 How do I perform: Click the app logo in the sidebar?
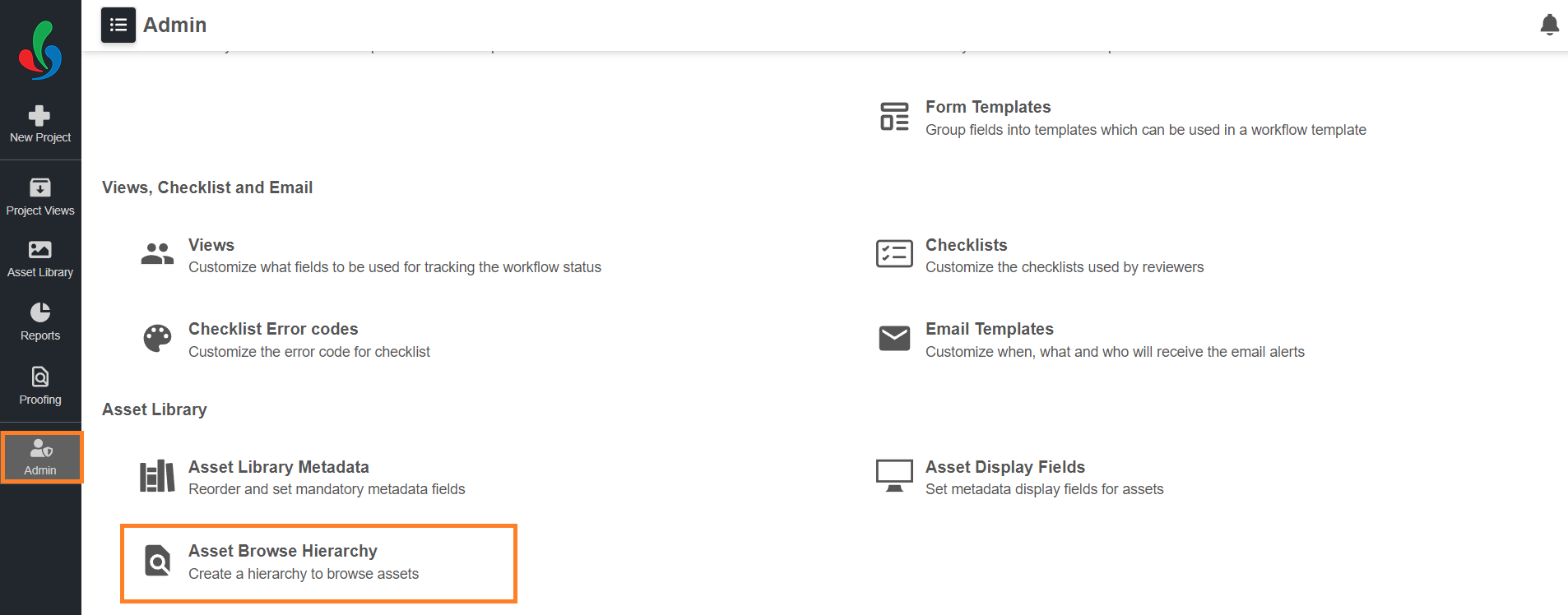[x=40, y=51]
